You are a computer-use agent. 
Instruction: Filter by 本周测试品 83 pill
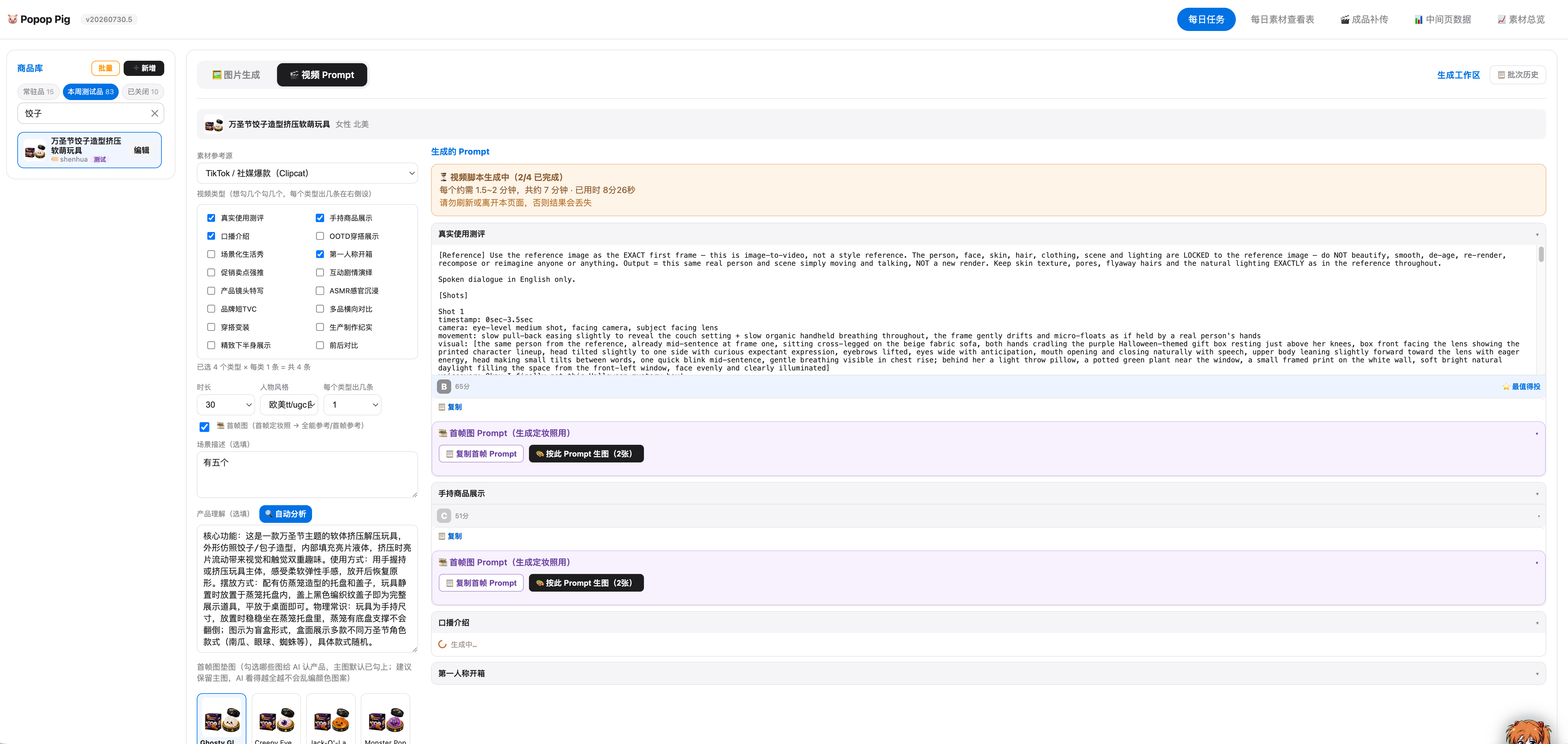click(91, 92)
